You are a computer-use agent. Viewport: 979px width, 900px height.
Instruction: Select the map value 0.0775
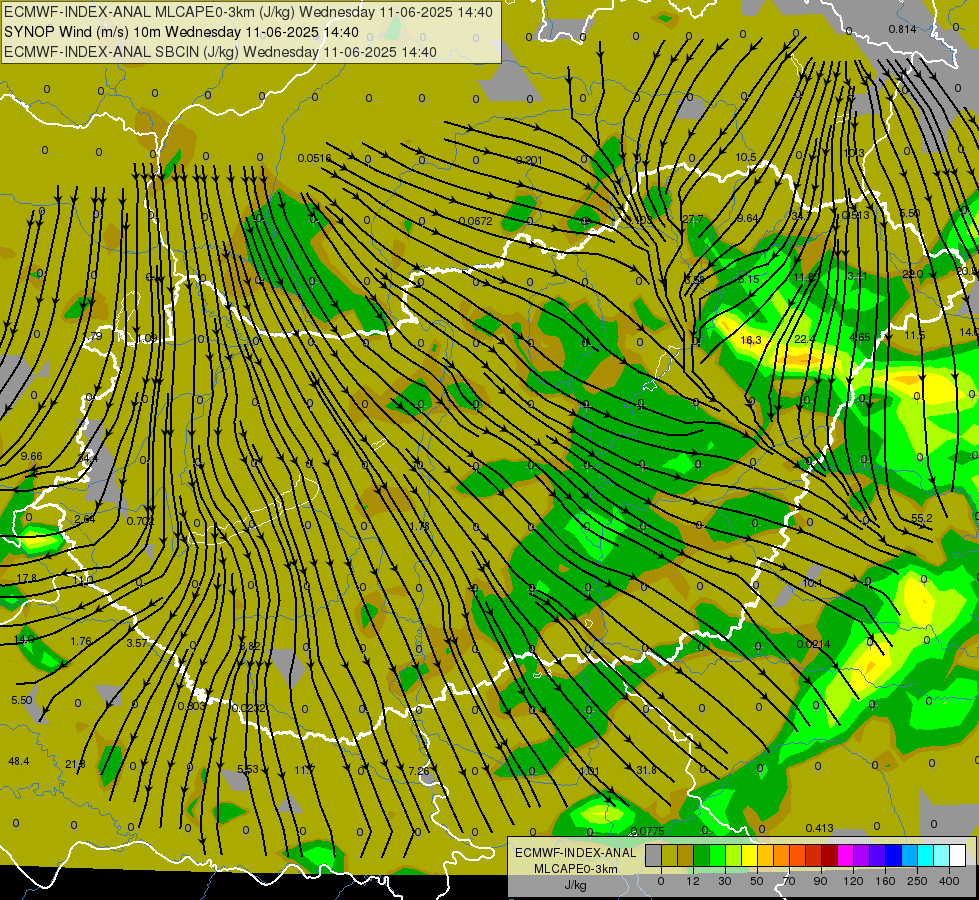[x=647, y=831]
